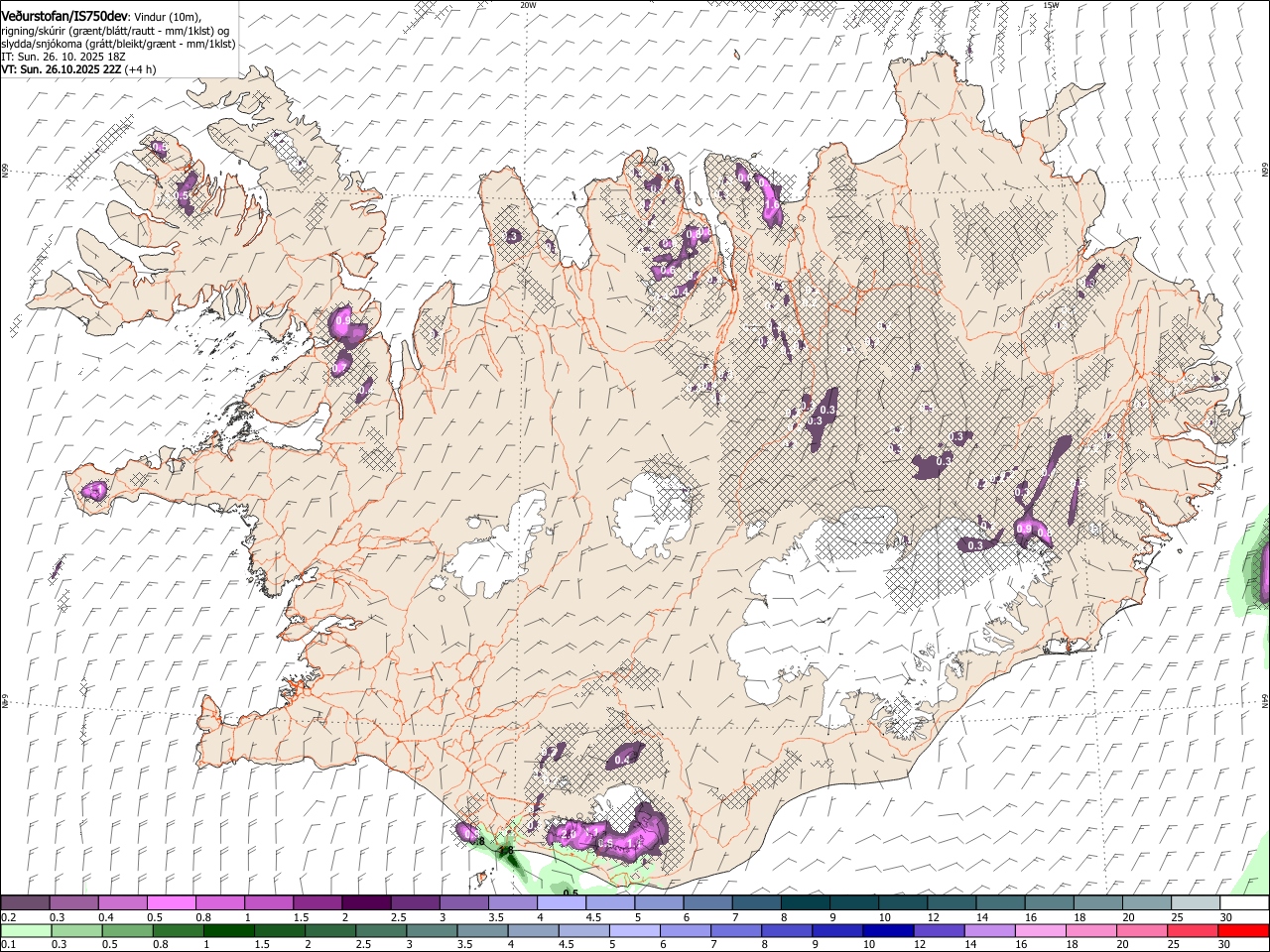Pick the bright red 30 rain legend swatch
1270x952 pixels.
pyautogui.click(x=1243, y=931)
